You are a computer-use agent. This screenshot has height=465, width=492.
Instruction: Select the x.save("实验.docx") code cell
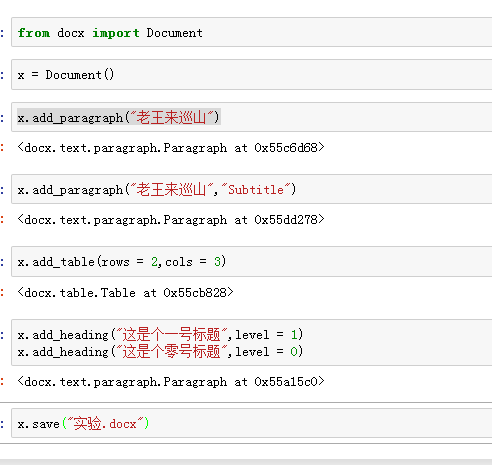coord(252,423)
